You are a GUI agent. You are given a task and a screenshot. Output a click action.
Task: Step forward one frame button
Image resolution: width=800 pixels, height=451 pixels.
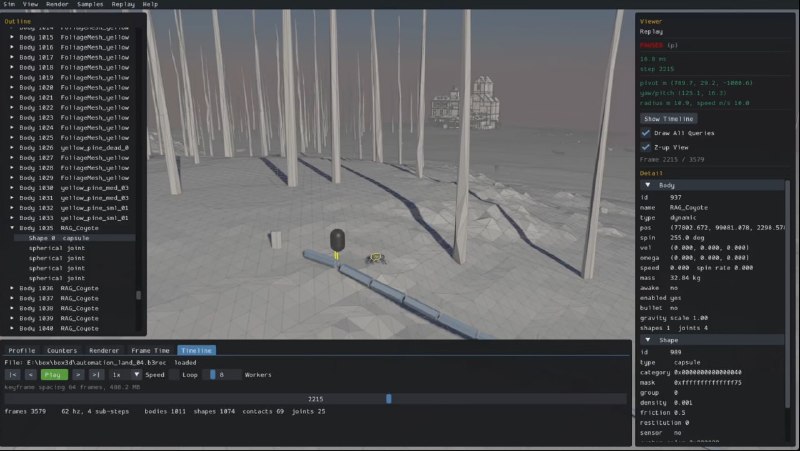click(x=78, y=374)
